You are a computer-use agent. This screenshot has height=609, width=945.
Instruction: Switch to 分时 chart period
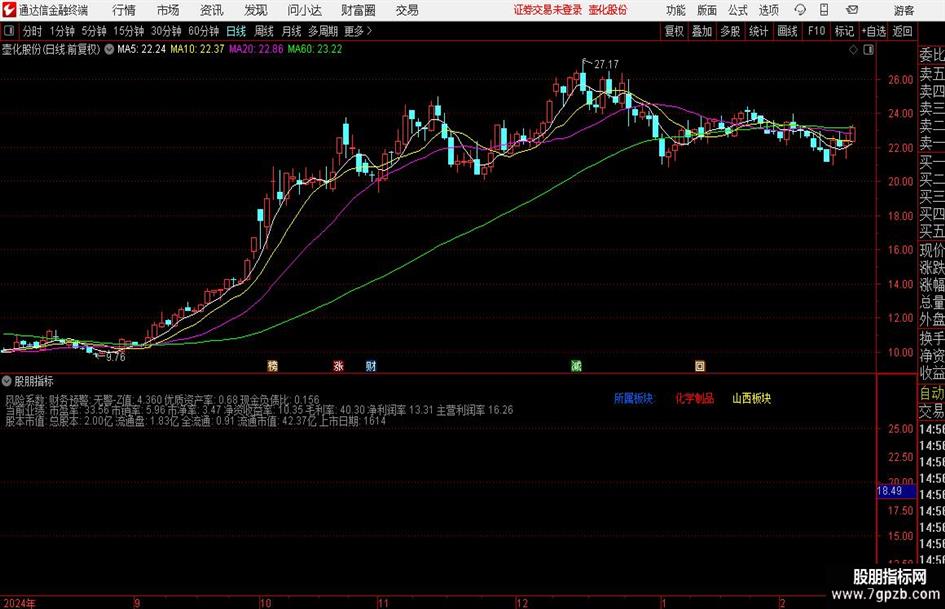click(32, 31)
